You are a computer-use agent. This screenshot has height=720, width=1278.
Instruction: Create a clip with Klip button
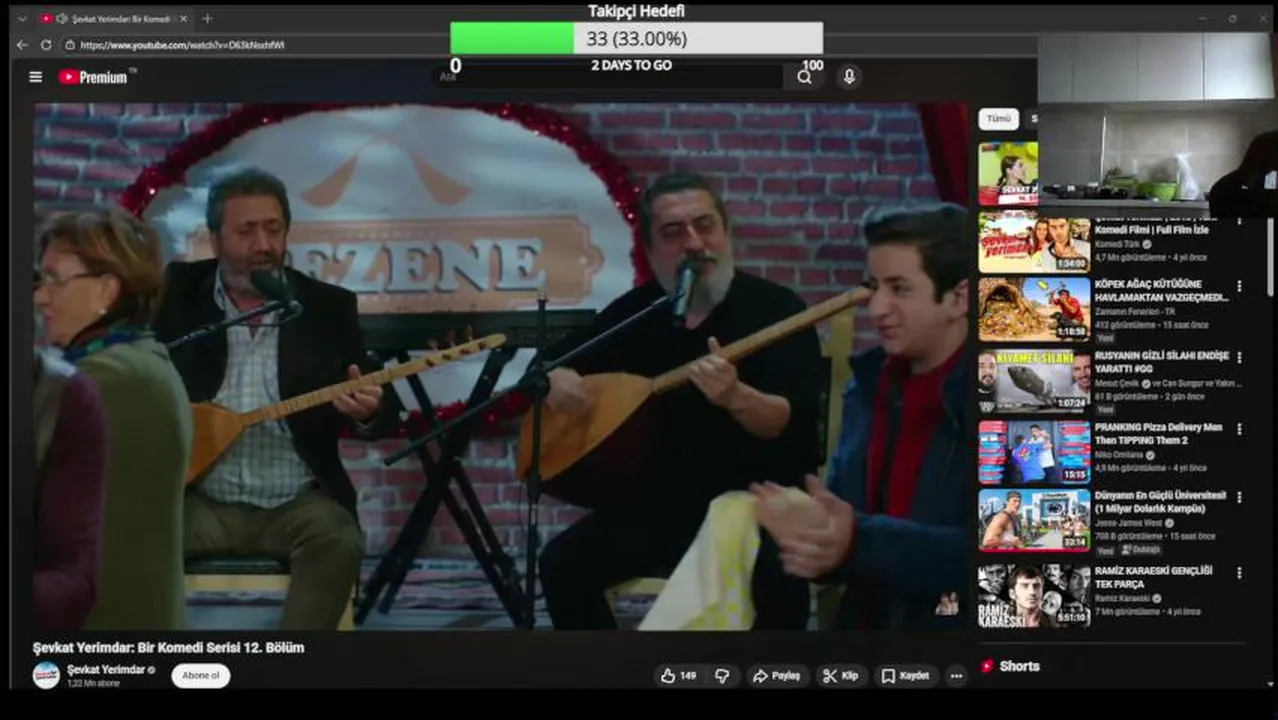[841, 676]
